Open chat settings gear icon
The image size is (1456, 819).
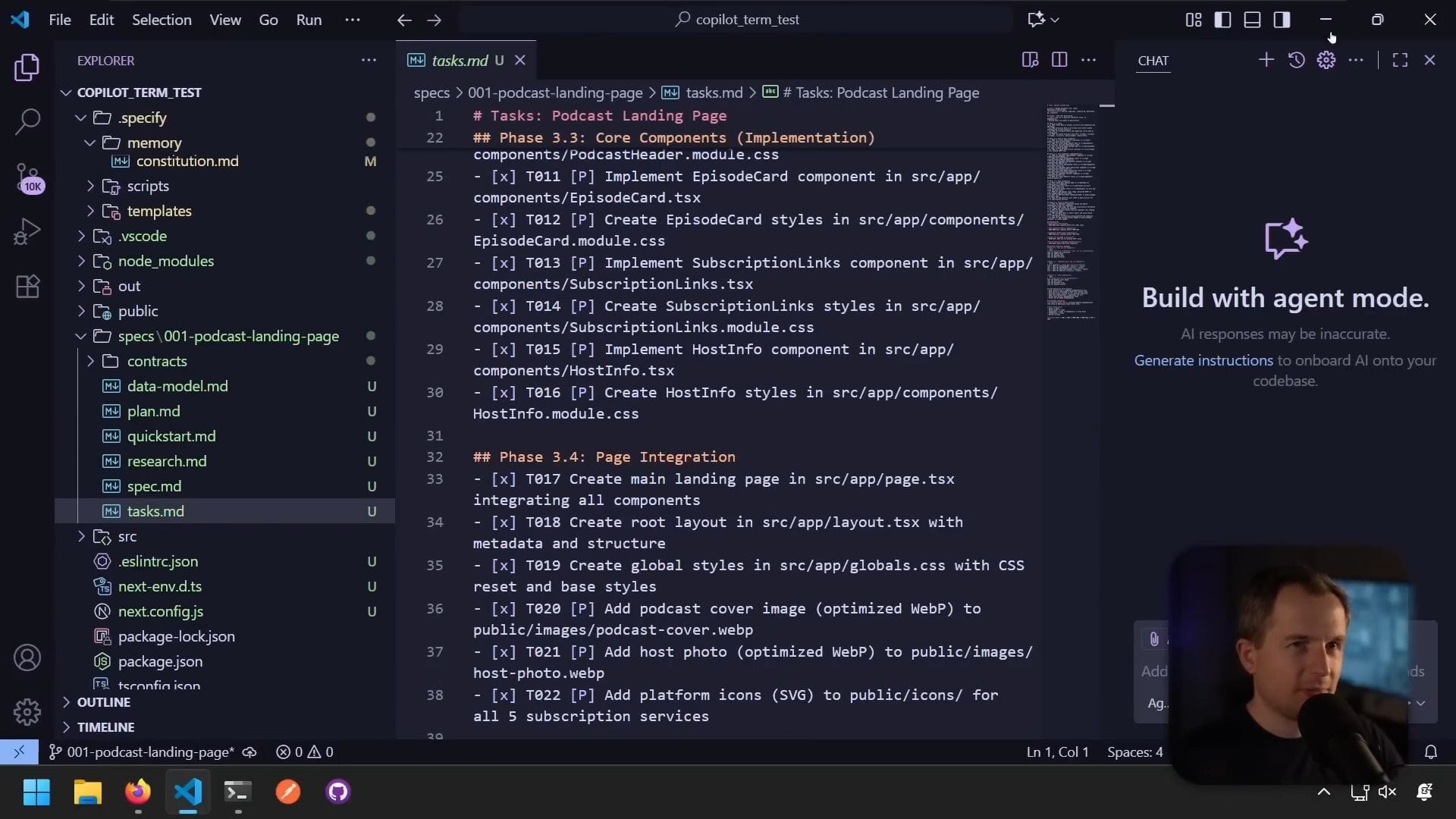pos(1326,60)
